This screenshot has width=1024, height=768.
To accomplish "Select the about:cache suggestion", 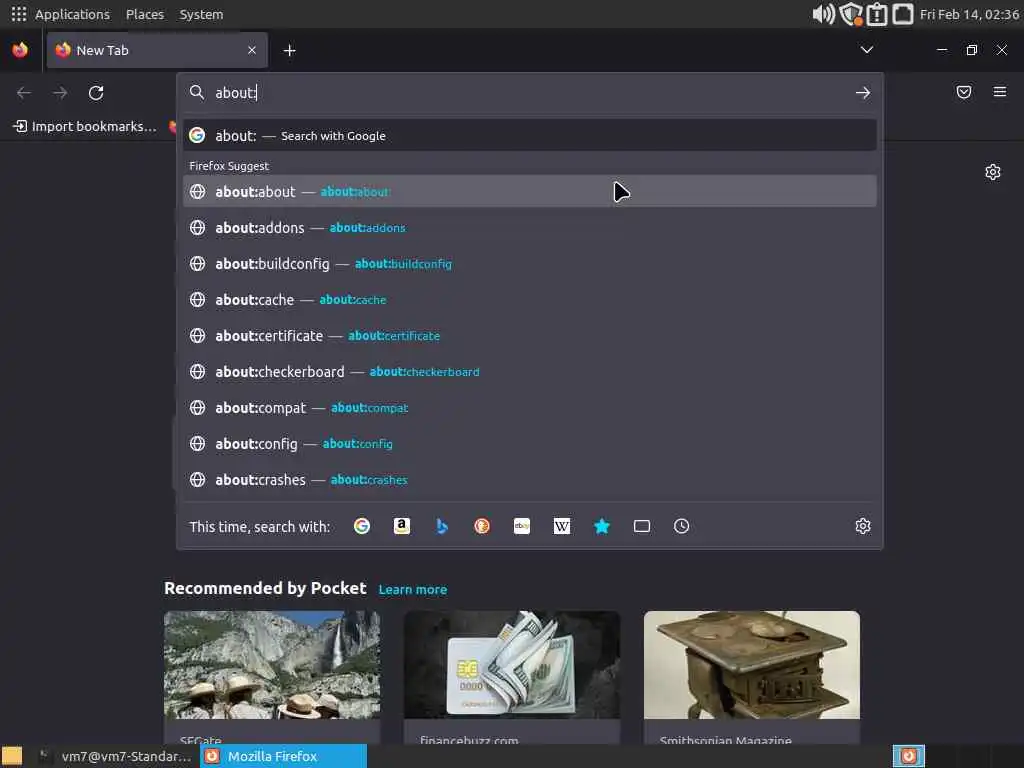I will (x=530, y=300).
